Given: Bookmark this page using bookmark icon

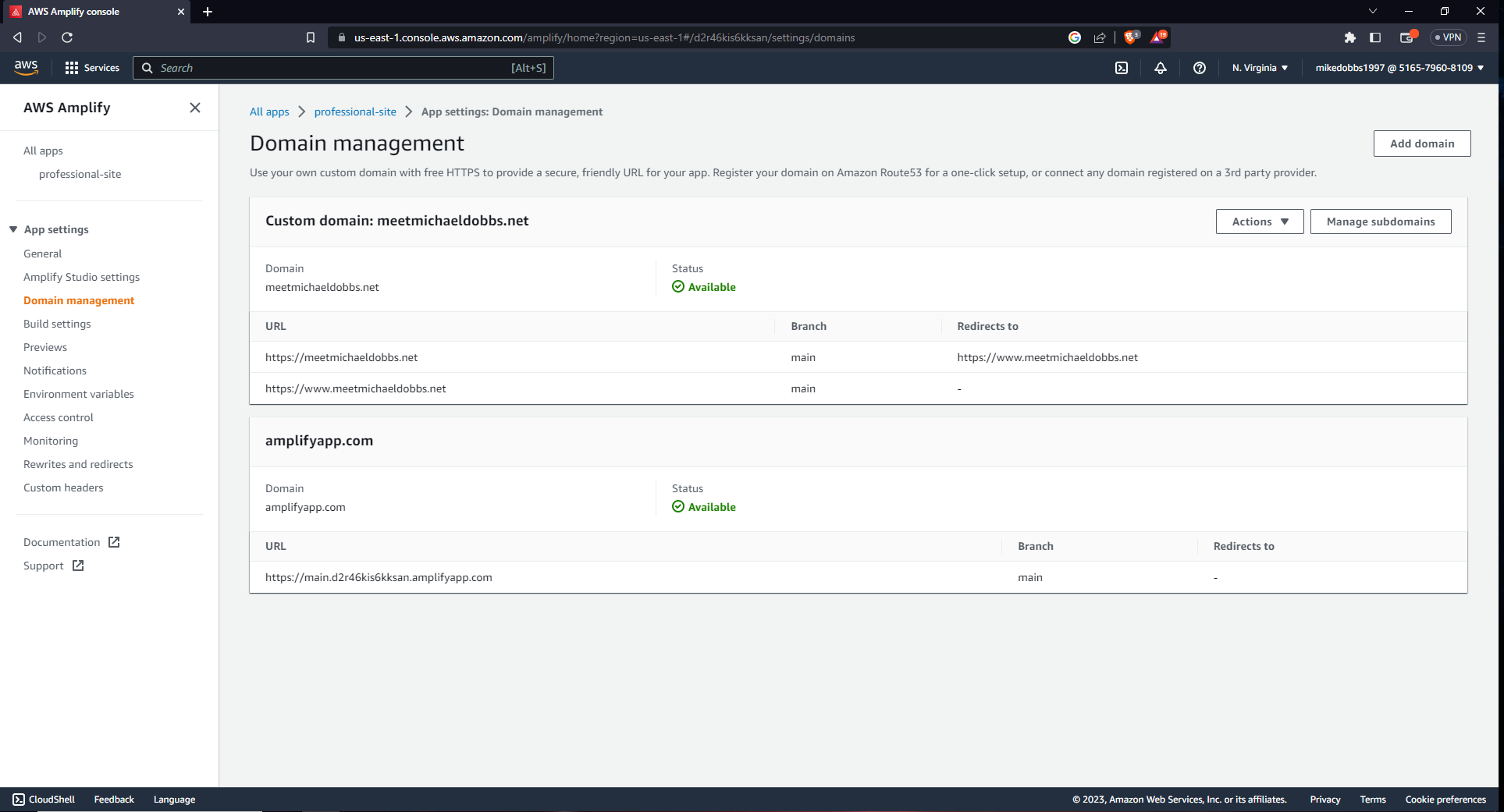Looking at the screenshot, I should 311,37.
